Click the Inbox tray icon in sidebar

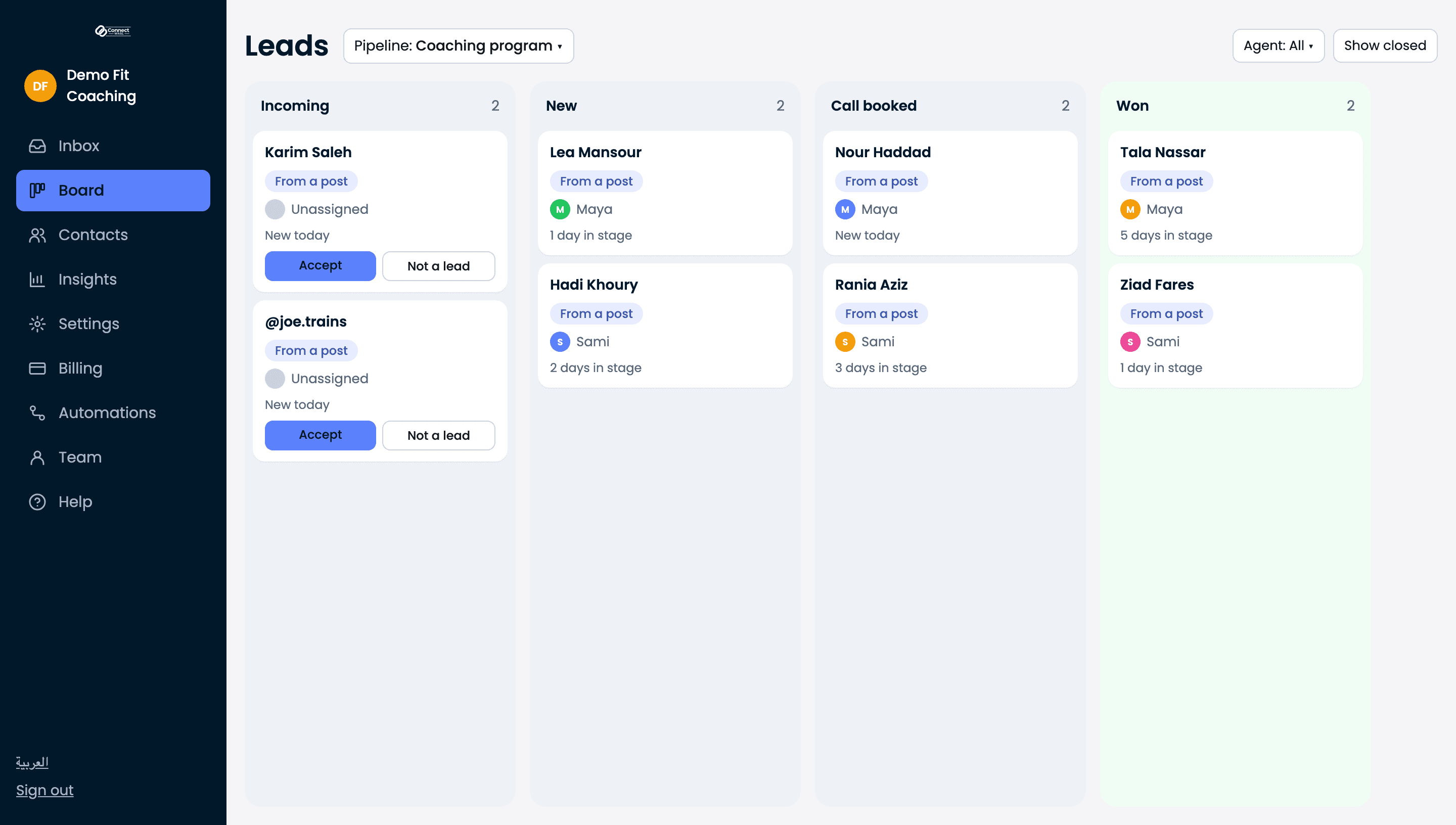pos(37,146)
